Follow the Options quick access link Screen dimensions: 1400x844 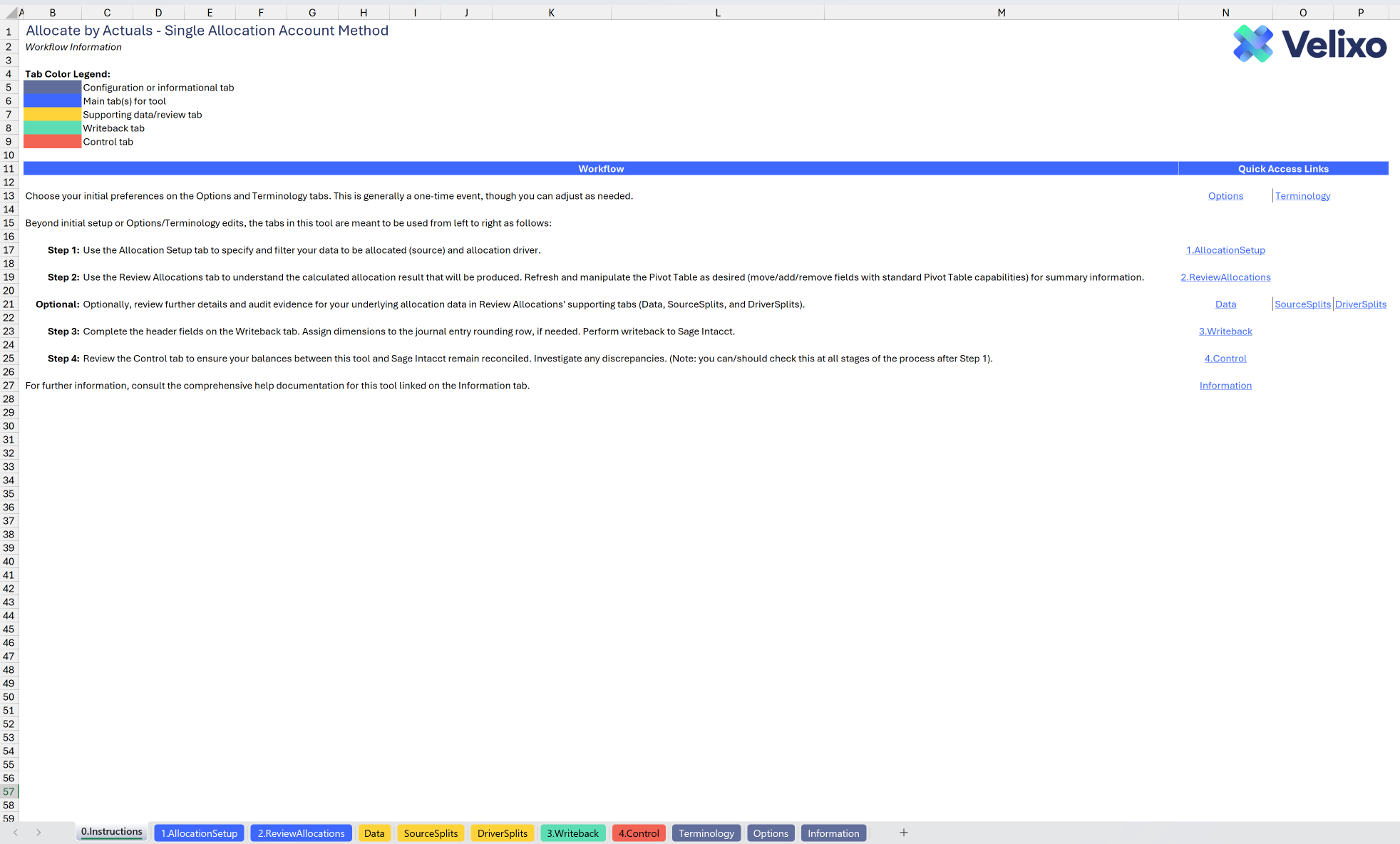(1225, 196)
